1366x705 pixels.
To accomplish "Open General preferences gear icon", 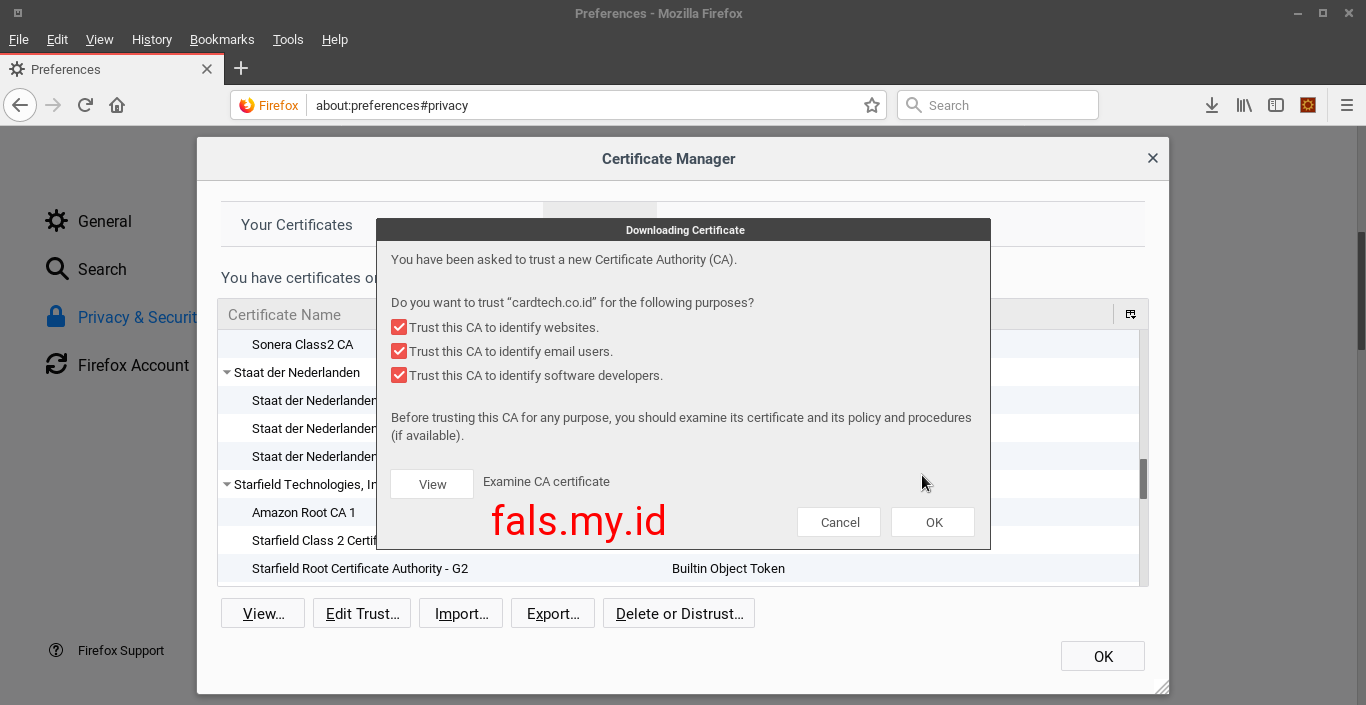I will [57, 221].
